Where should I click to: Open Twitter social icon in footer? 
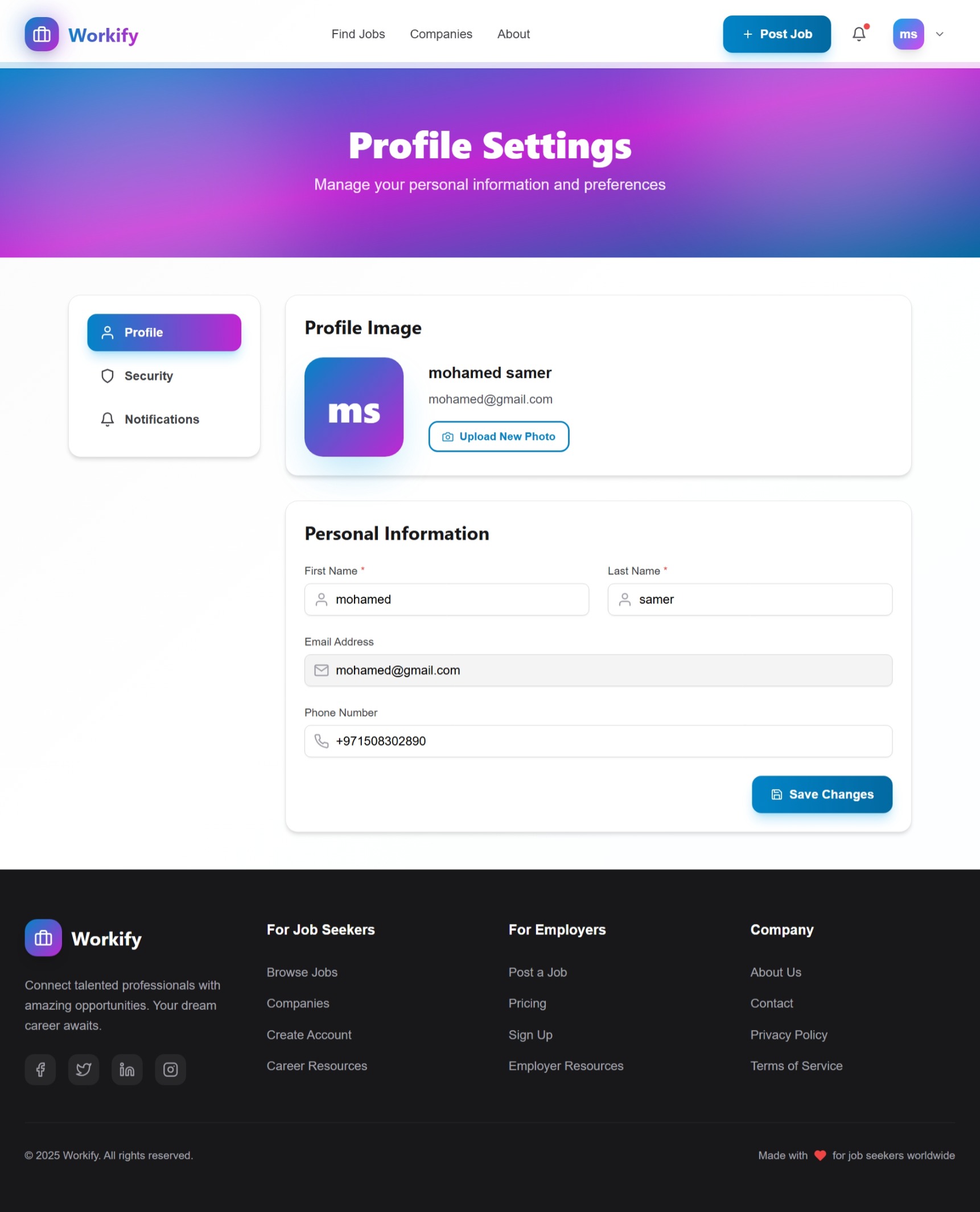(x=84, y=1070)
